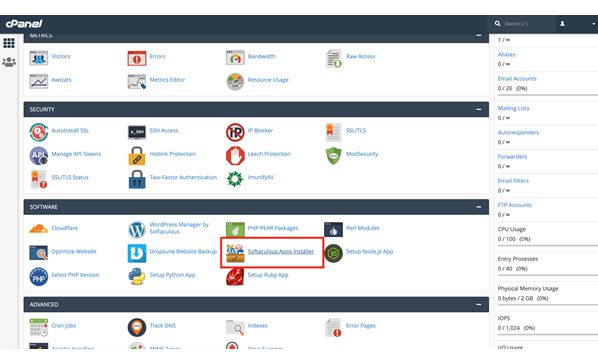Open the Setup Node.js App icon
The width and height of the screenshot is (598, 363).
(333, 253)
